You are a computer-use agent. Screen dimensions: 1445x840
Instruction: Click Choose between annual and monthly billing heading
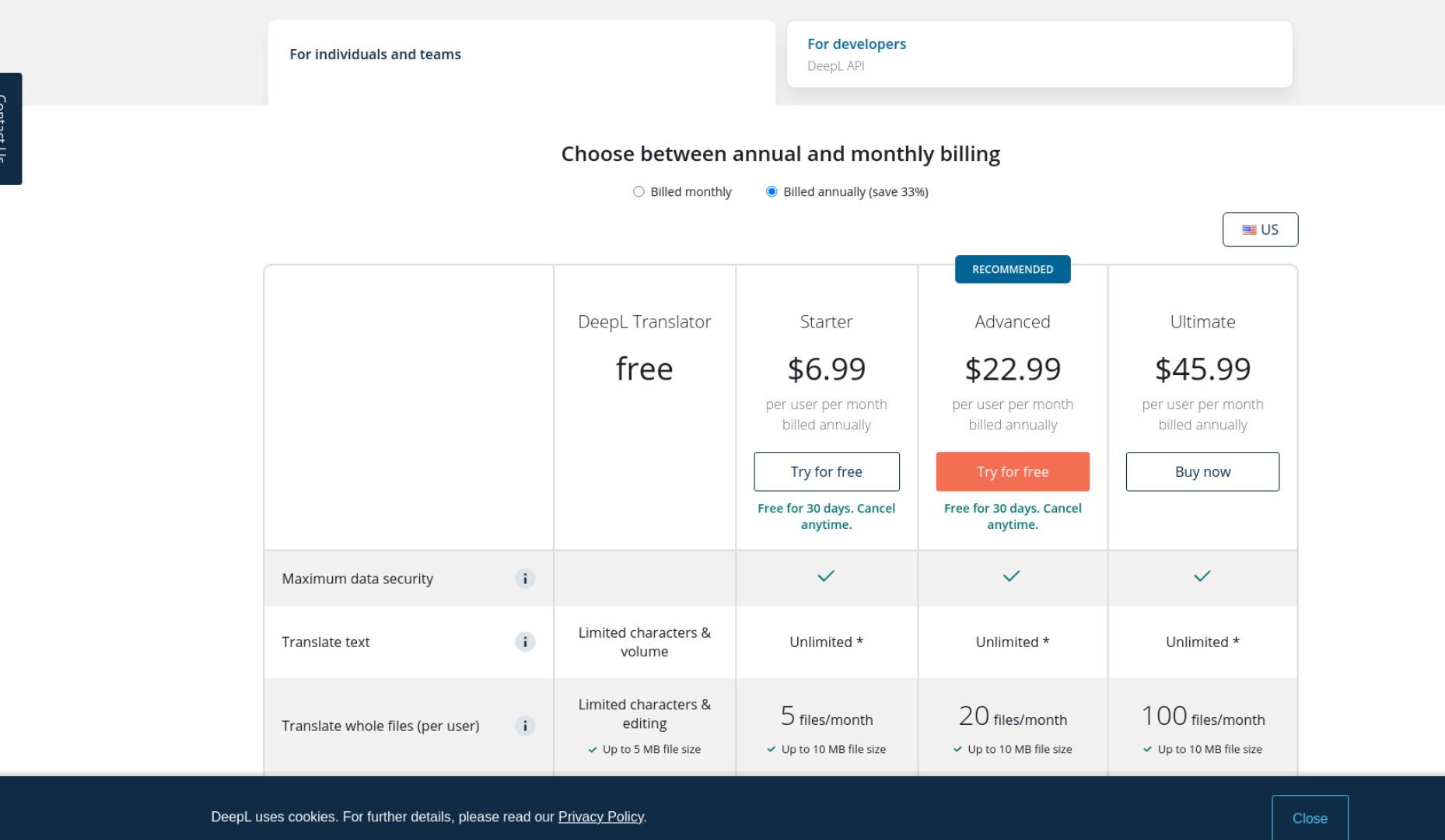tap(781, 154)
